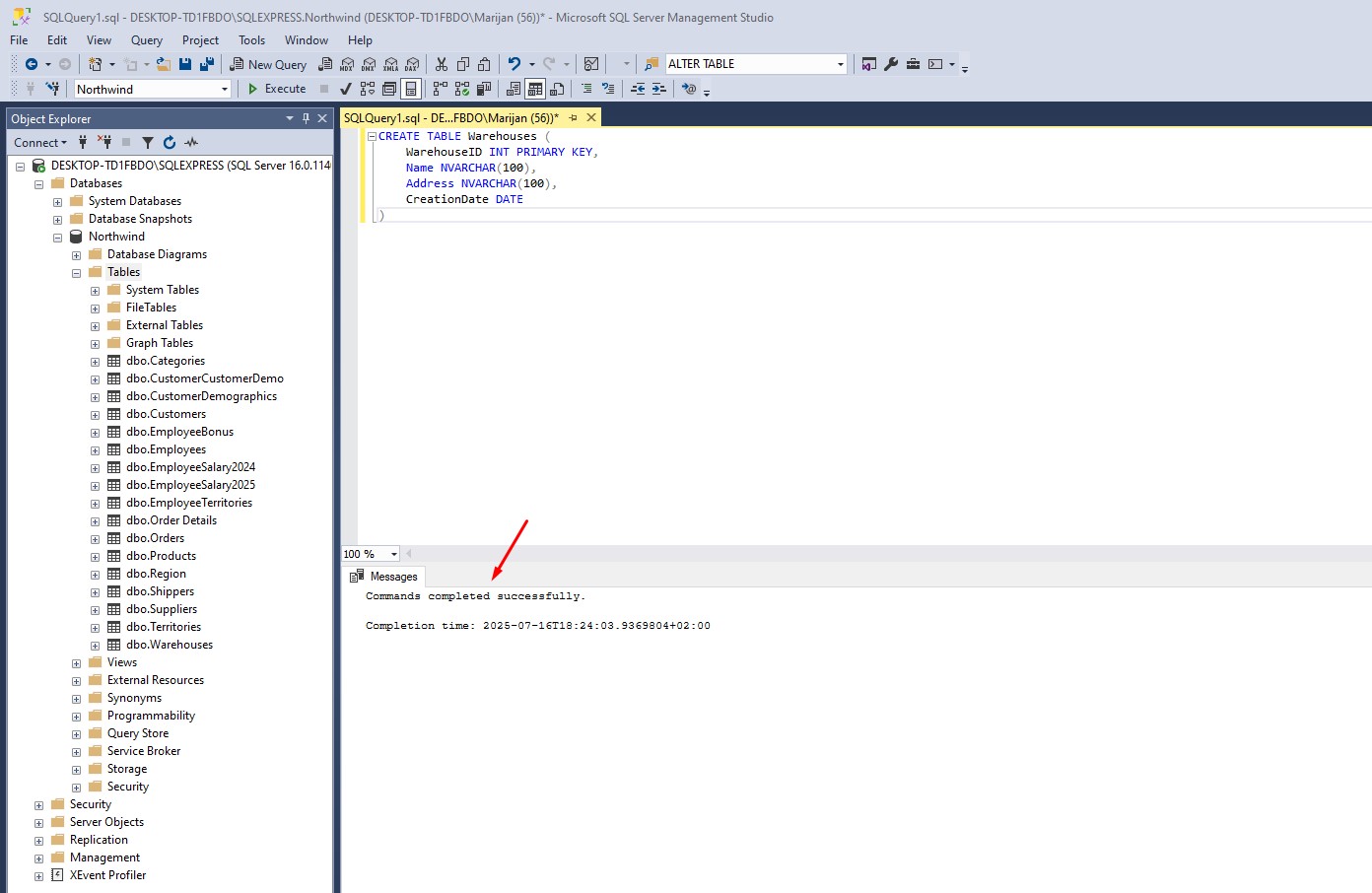Open the 100 % zoom dropdown
Image resolution: width=1372 pixels, height=893 pixels.
[x=393, y=554]
